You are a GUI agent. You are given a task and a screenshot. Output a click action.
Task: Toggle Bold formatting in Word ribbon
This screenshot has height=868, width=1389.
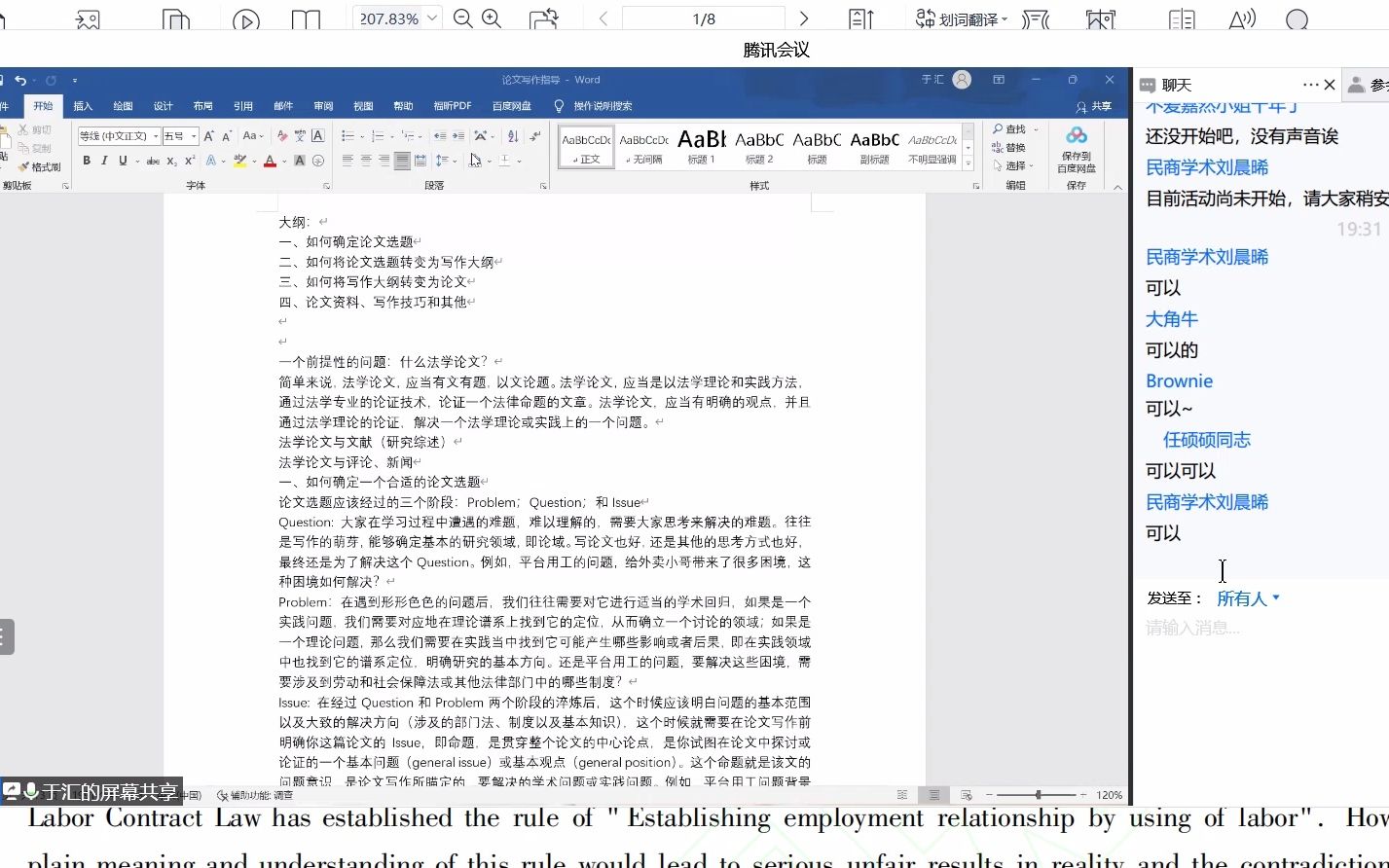[x=87, y=161]
